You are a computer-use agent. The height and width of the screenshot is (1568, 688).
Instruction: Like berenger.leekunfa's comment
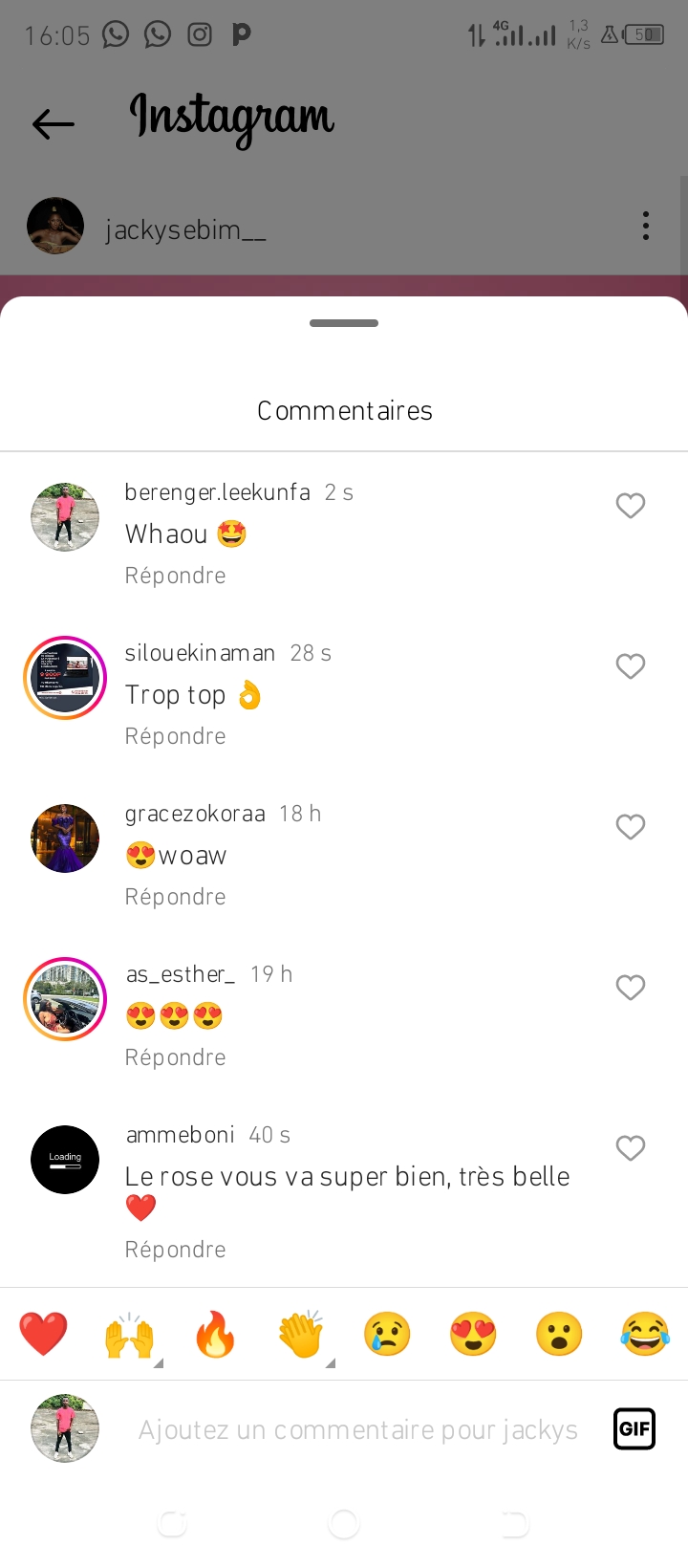point(631,506)
